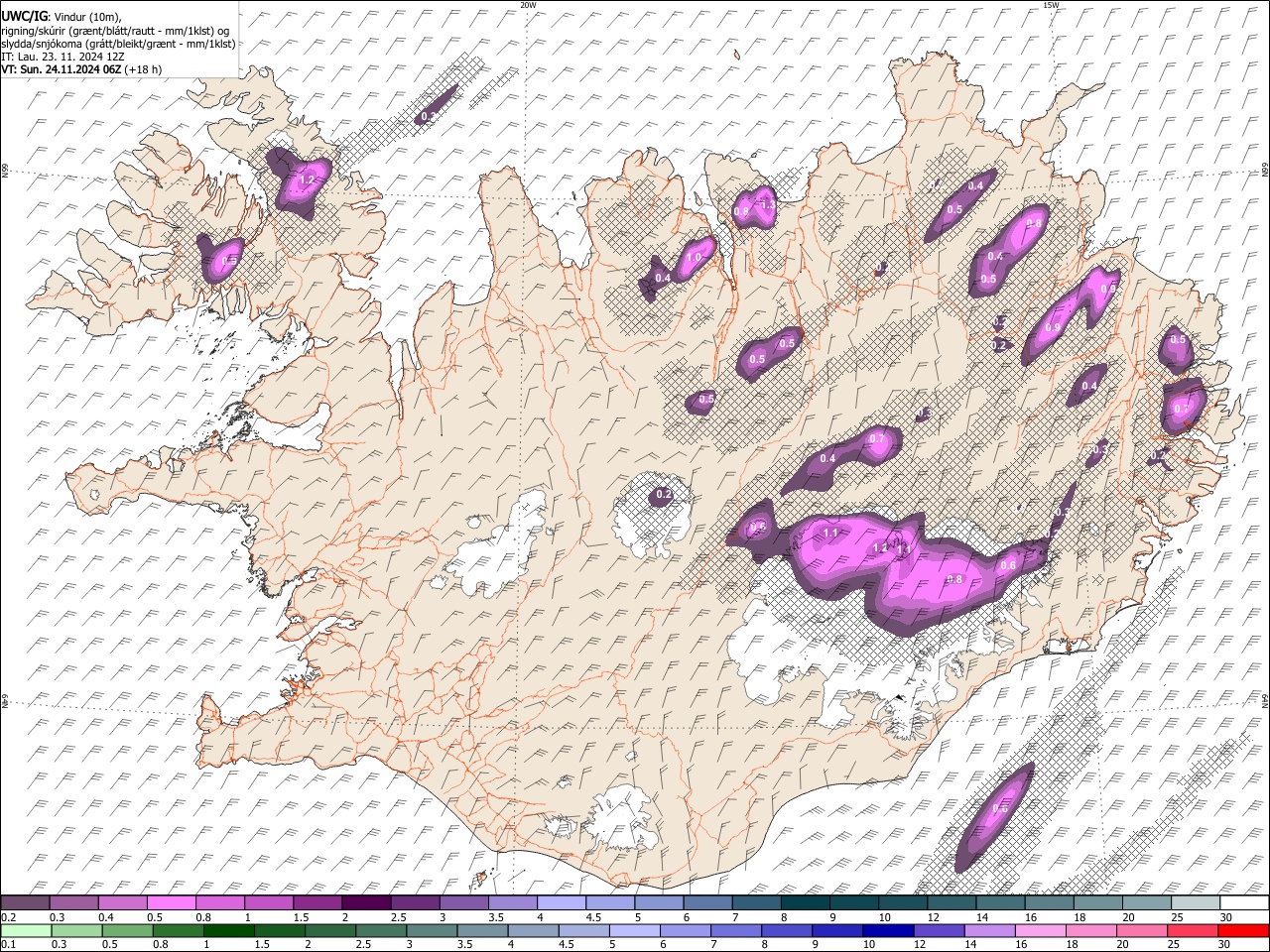The height and width of the screenshot is (952, 1270).
Task: Click the "UWC/IG: Vindur (10m)," title text
Action: click(x=61, y=17)
